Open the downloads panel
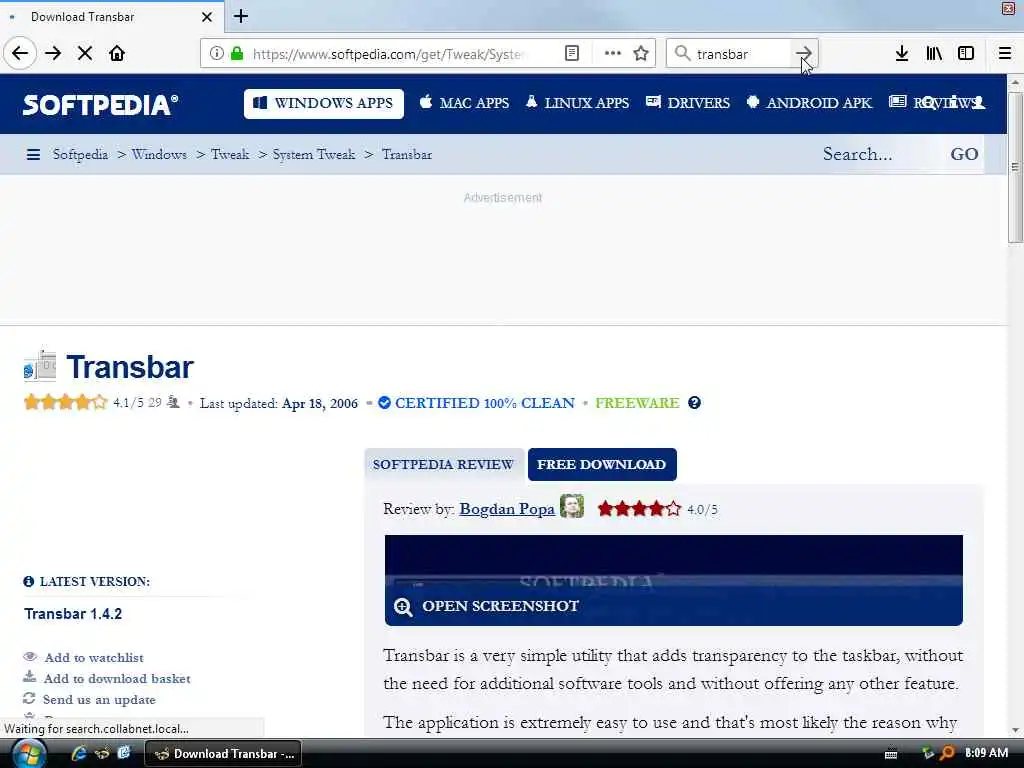Screen dimensions: 1024x768 902,54
